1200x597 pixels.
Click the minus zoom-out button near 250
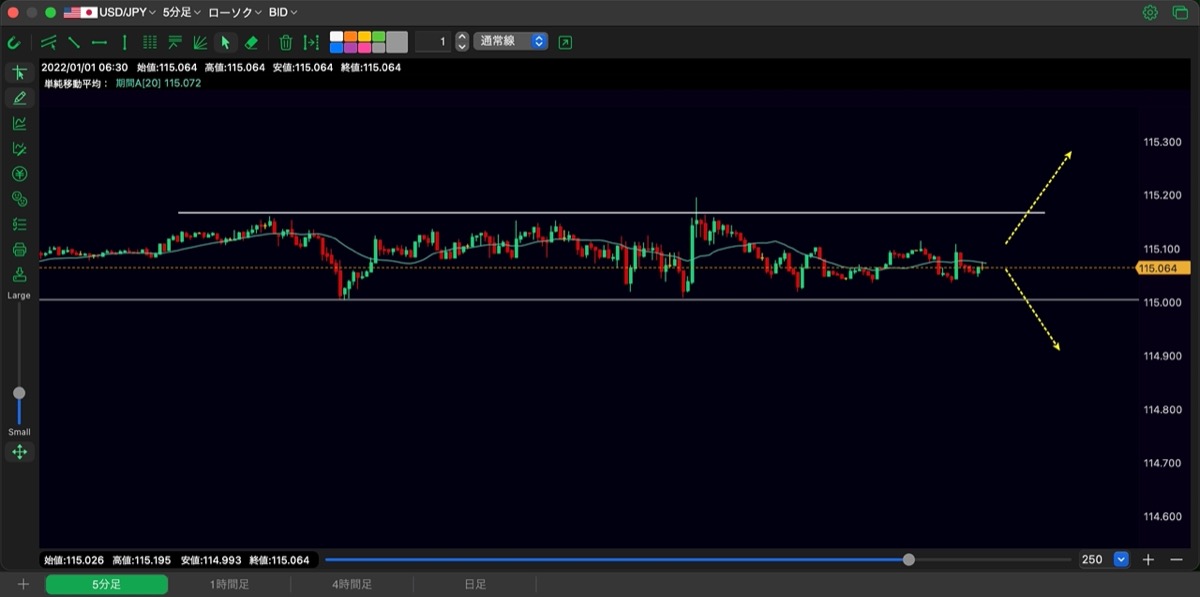pos(1176,560)
